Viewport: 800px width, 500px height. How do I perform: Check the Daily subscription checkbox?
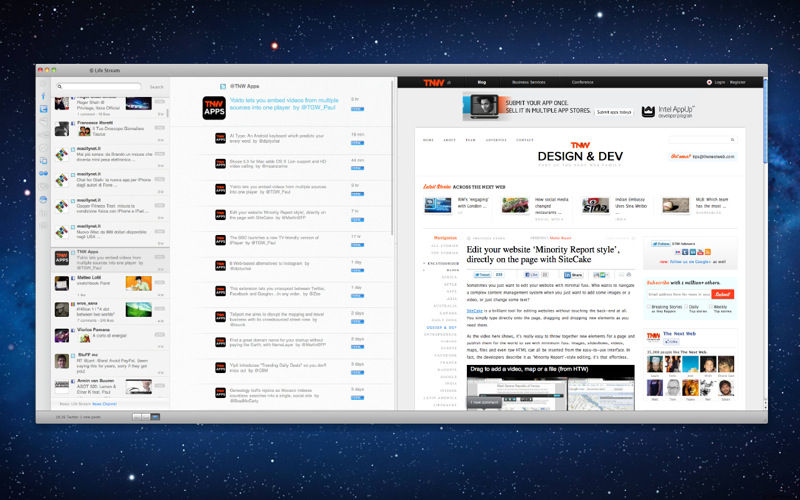pos(686,307)
